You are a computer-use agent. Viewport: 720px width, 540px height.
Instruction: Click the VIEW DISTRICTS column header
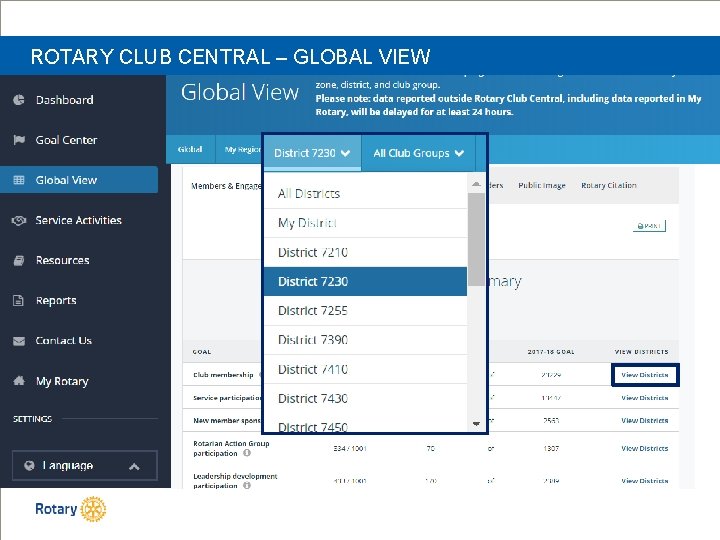641,352
